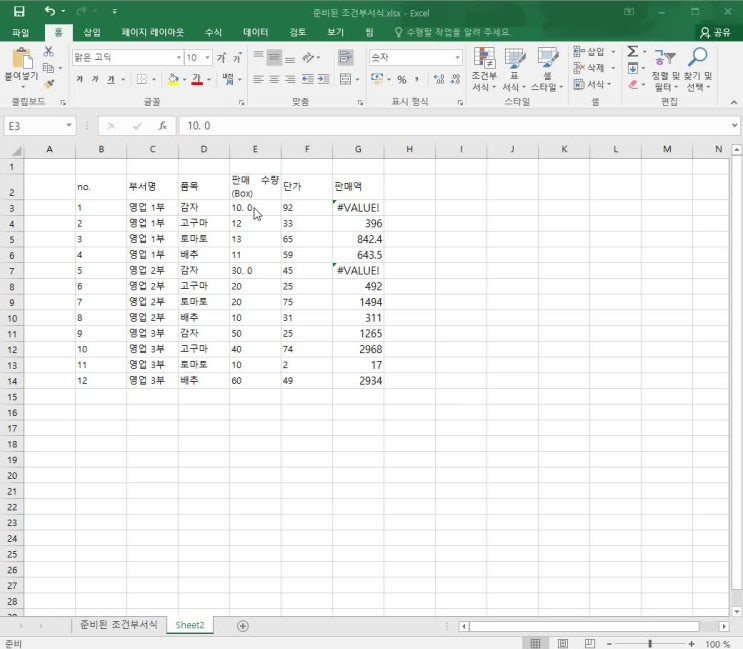This screenshot has height=649, width=743.
Task: Click the Copy icon
Action: 48,68
